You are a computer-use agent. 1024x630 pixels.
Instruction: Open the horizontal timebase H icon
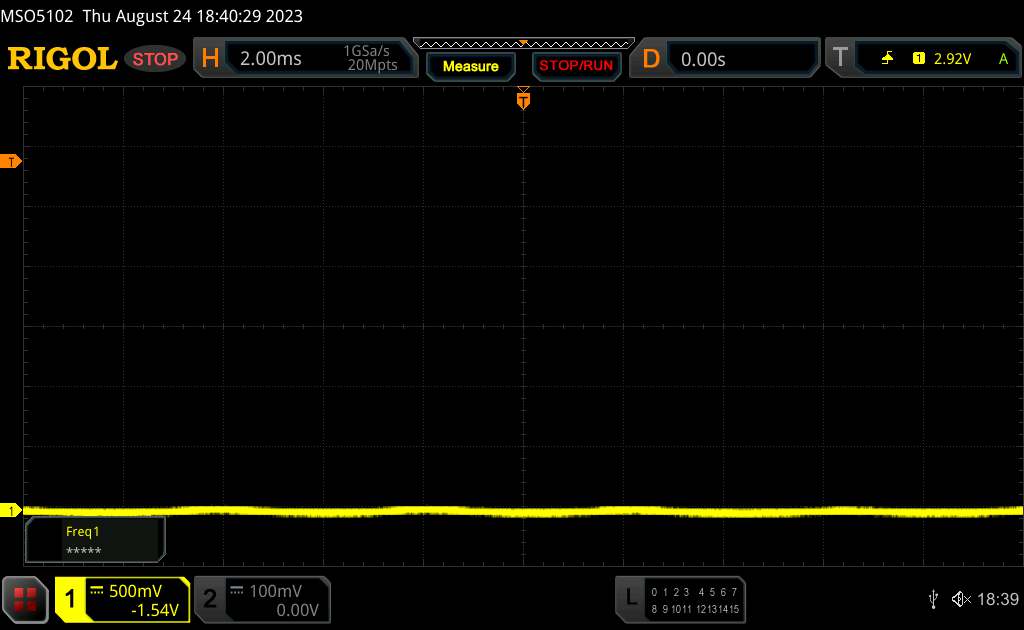[210, 58]
